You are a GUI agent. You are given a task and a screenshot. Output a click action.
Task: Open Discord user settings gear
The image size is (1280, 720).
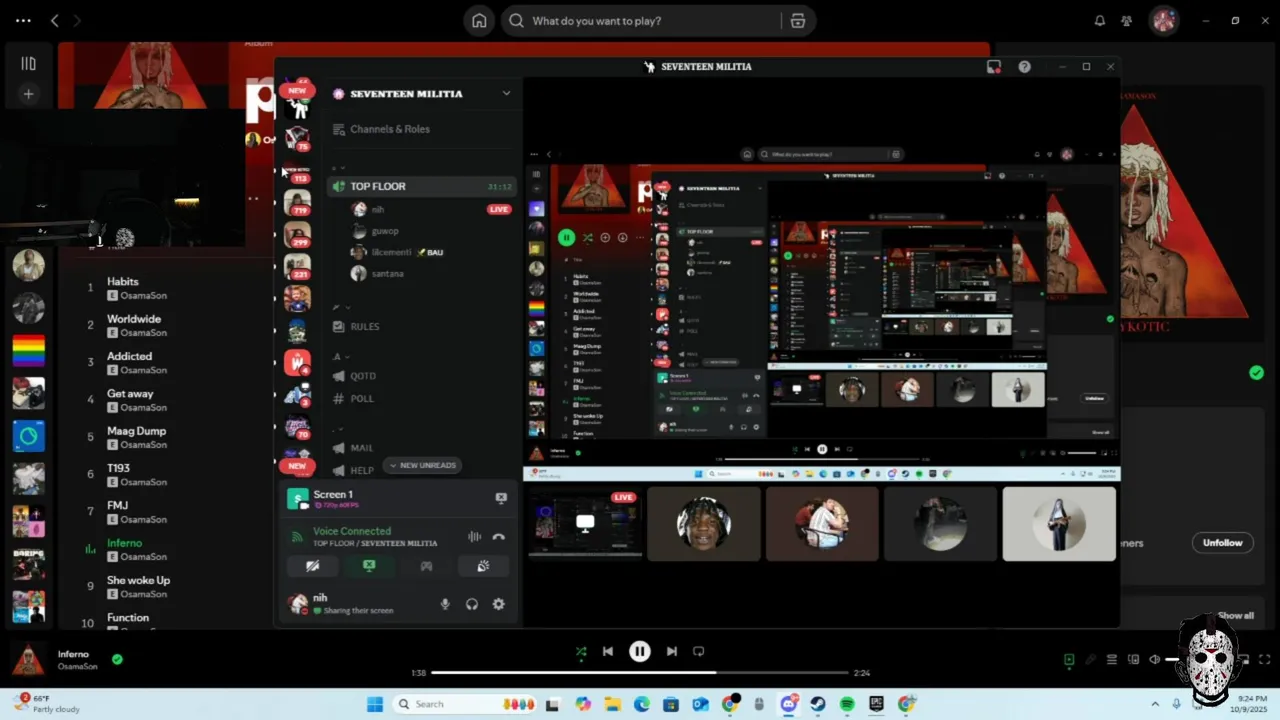point(498,604)
